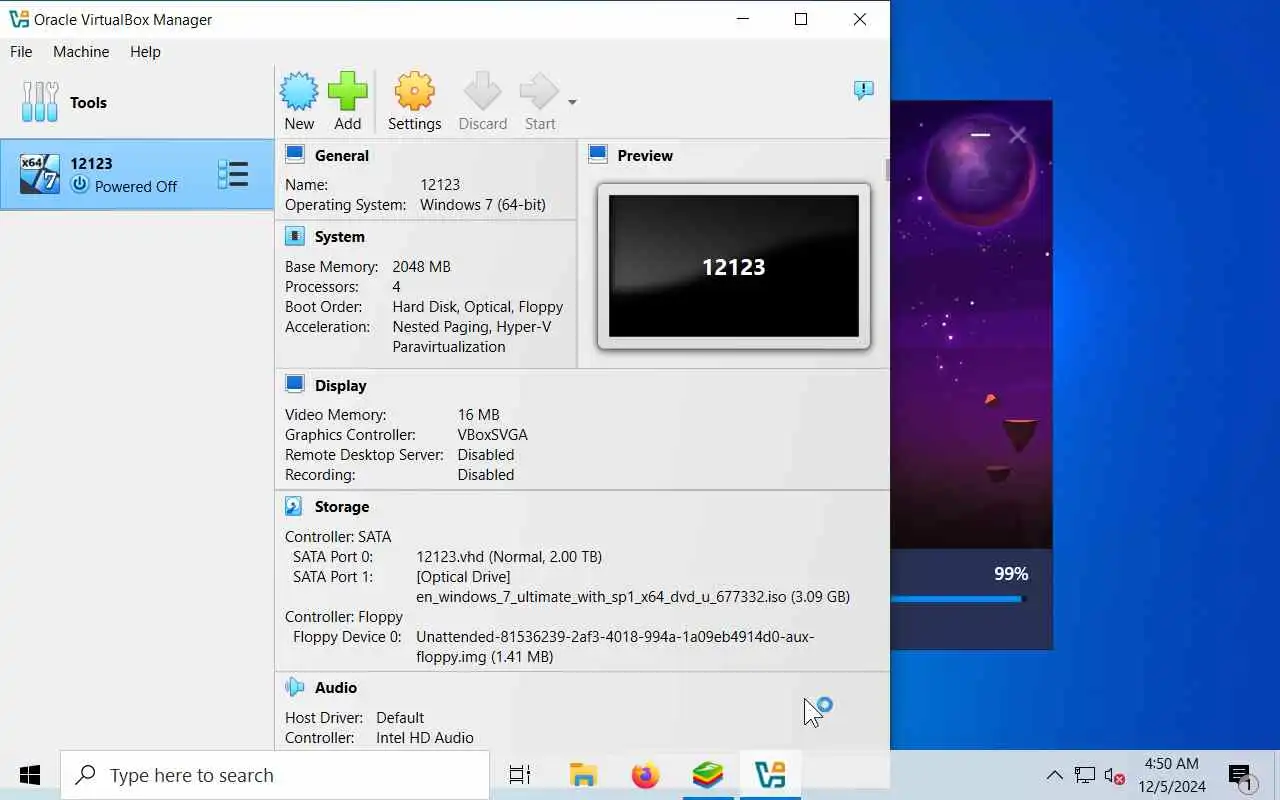This screenshot has width=1280, height=800.
Task: Open the clock showing 4:50 AM
Action: point(1172,775)
